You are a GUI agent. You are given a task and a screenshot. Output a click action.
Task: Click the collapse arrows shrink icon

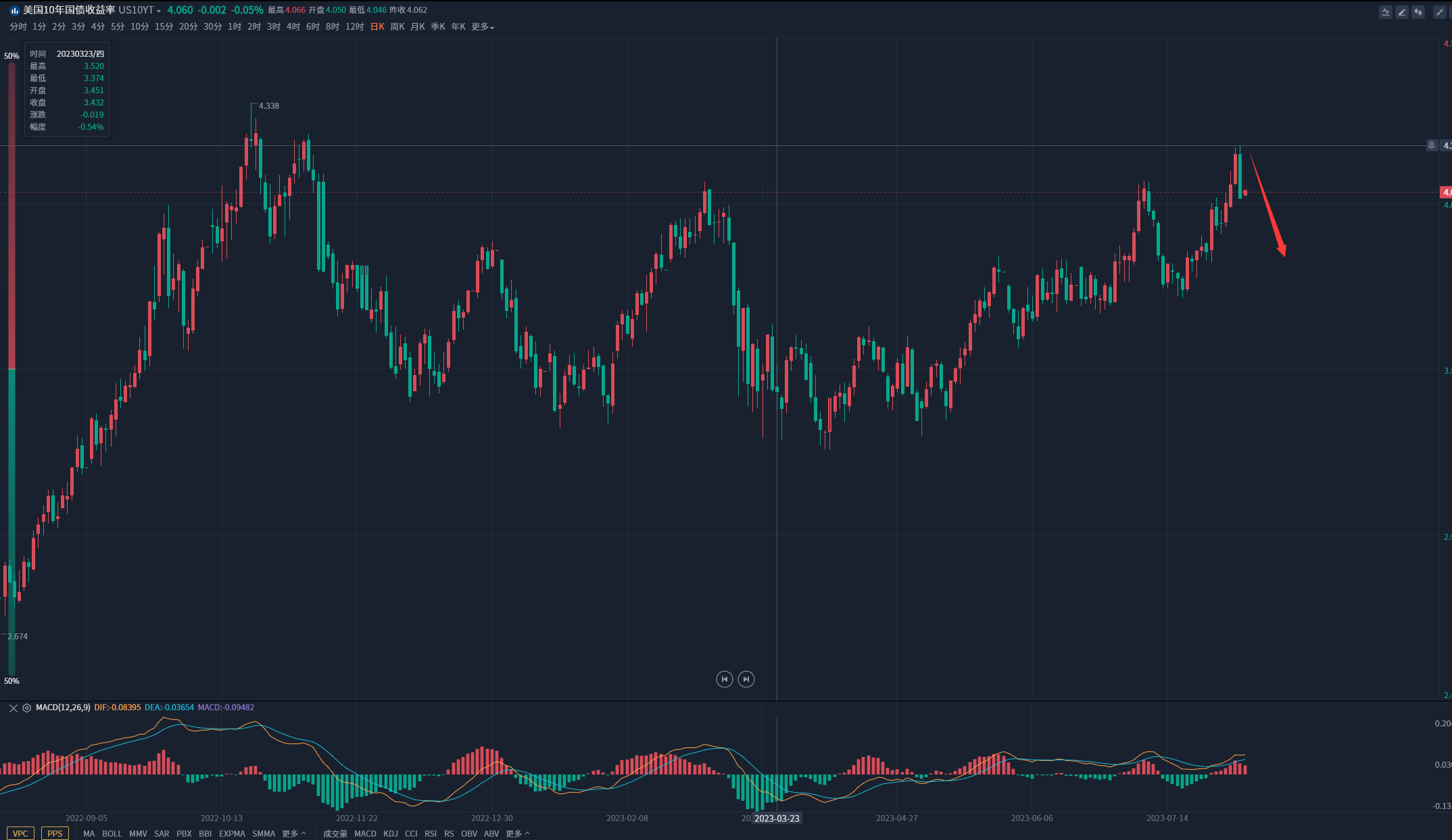click(1439, 12)
